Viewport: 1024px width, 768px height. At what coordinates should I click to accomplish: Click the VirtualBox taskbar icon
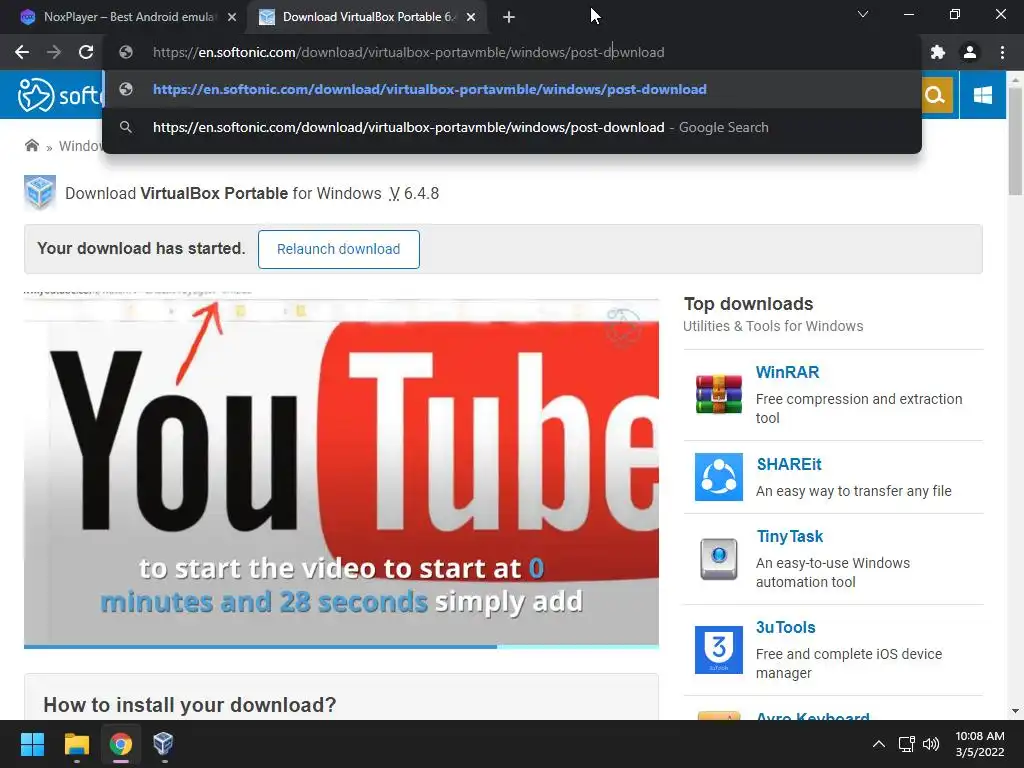[163, 744]
